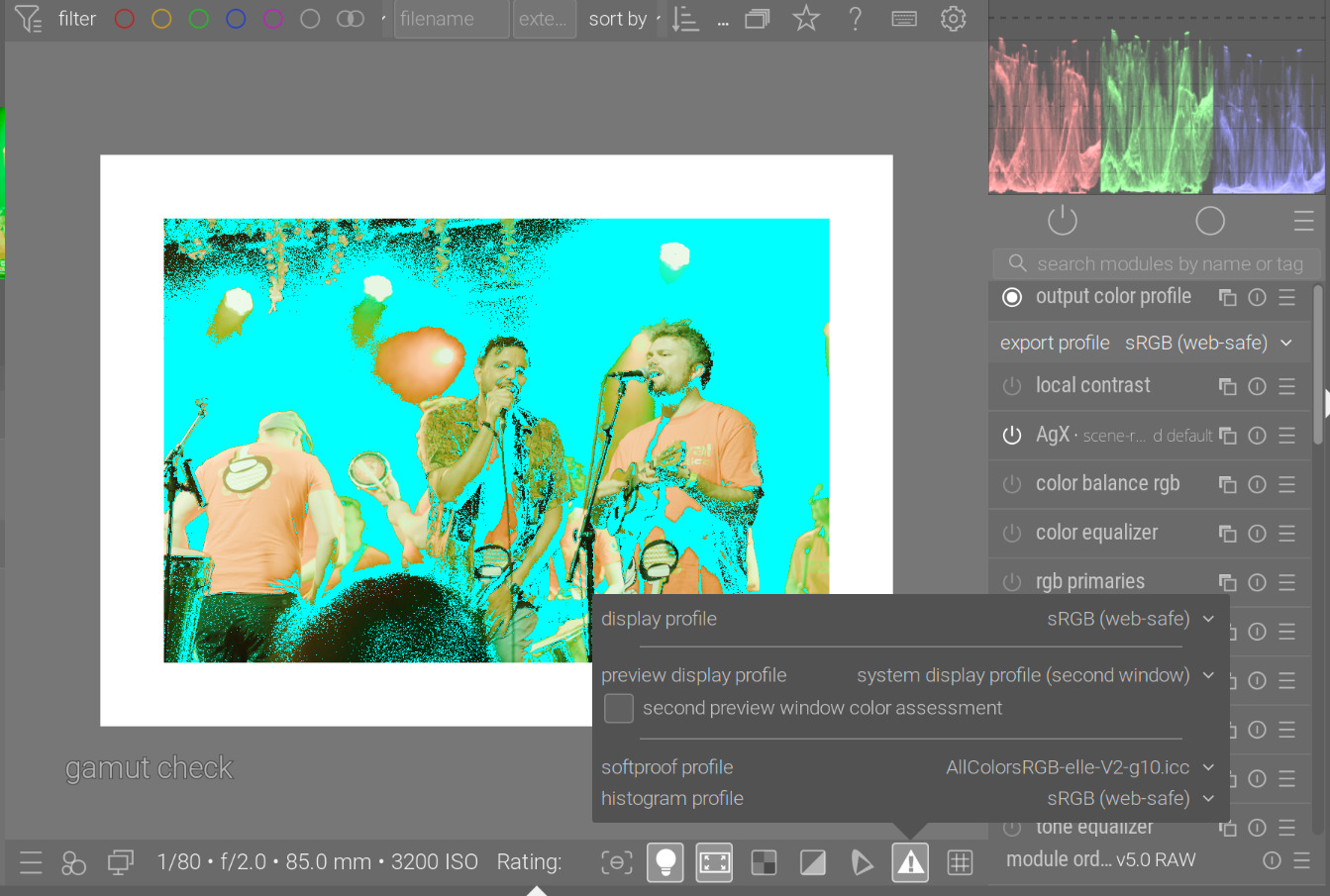Open the softproof profile dropdown
The height and width of the screenshot is (896, 1330).
(x=1078, y=767)
